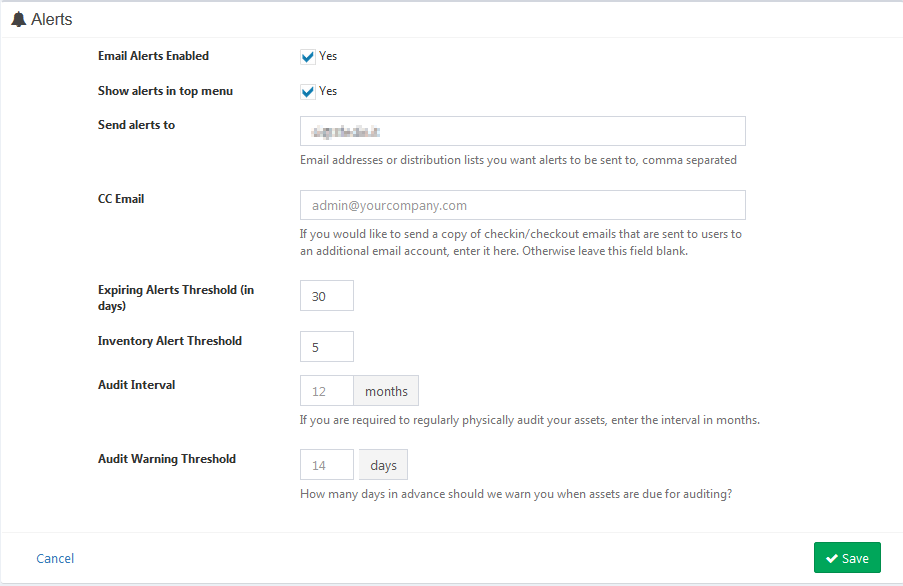The height and width of the screenshot is (586, 903).
Task: Edit the Inventory Alert Threshold field
Action: [326, 346]
